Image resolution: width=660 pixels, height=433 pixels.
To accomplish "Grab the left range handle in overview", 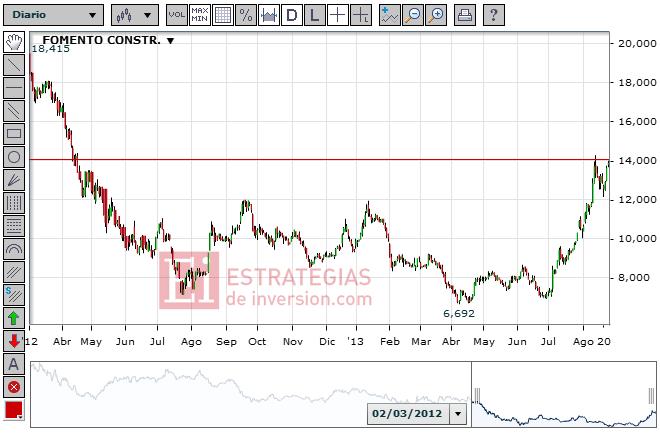I will pos(477,395).
